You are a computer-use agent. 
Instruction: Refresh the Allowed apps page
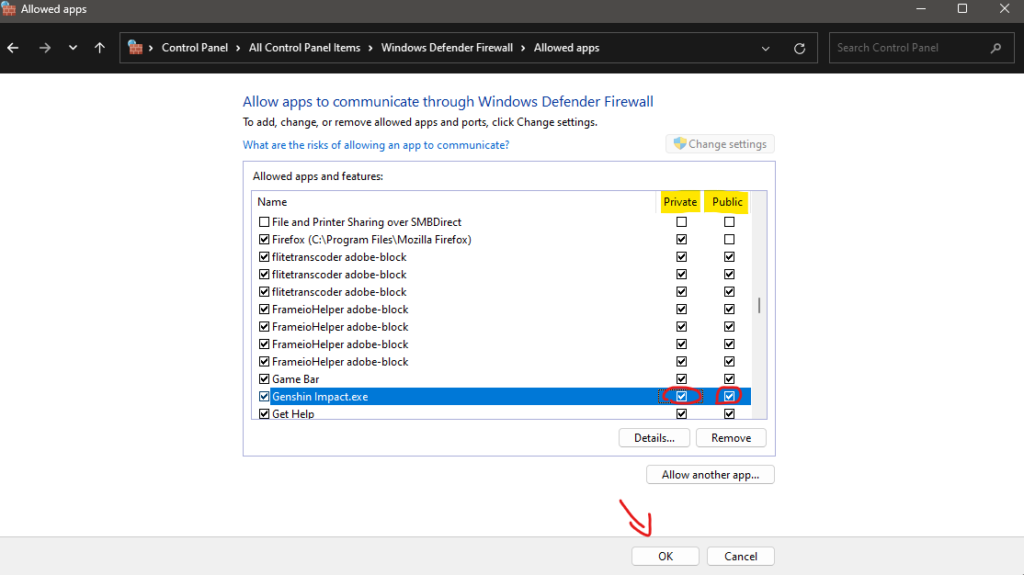(x=799, y=48)
